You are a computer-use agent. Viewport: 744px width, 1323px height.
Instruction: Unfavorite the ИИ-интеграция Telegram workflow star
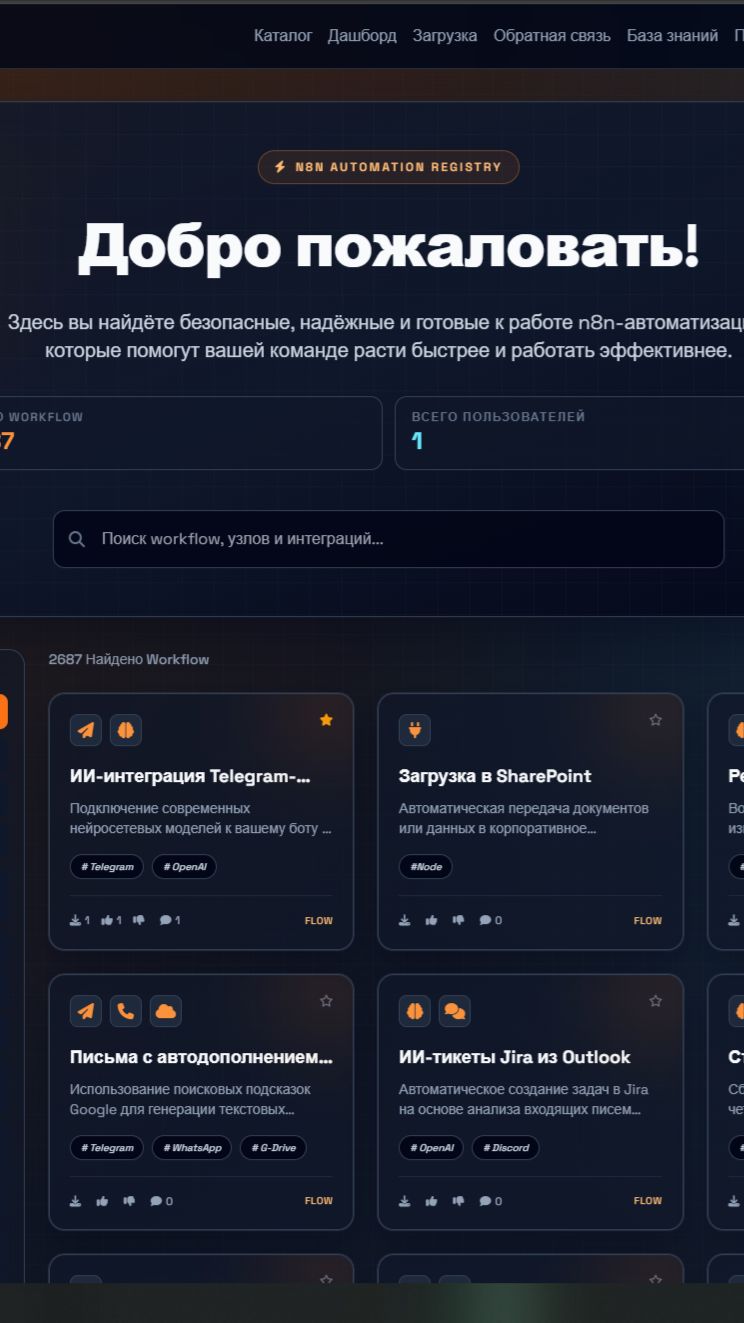point(326,720)
